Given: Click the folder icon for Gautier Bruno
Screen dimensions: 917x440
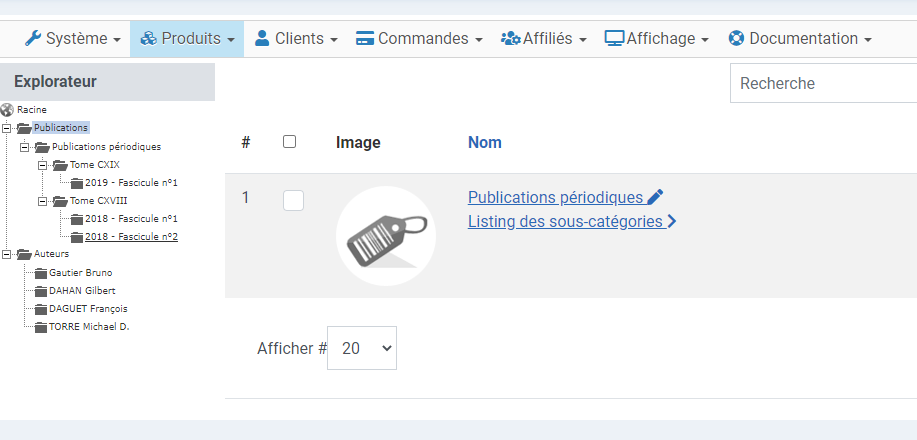Looking at the screenshot, I should 41,273.
